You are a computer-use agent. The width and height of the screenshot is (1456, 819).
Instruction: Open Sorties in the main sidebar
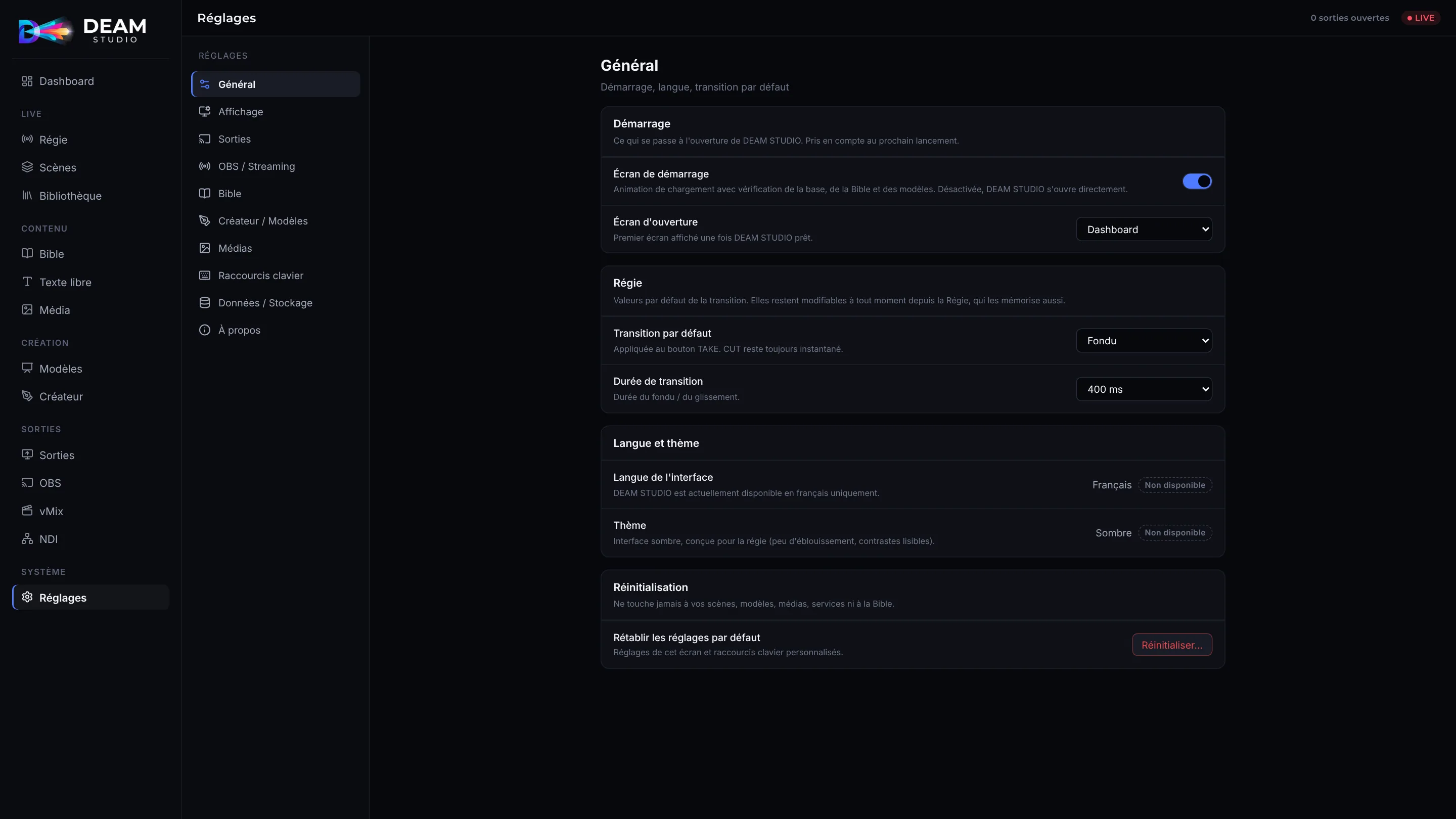pyautogui.click(x=90, y=455)
